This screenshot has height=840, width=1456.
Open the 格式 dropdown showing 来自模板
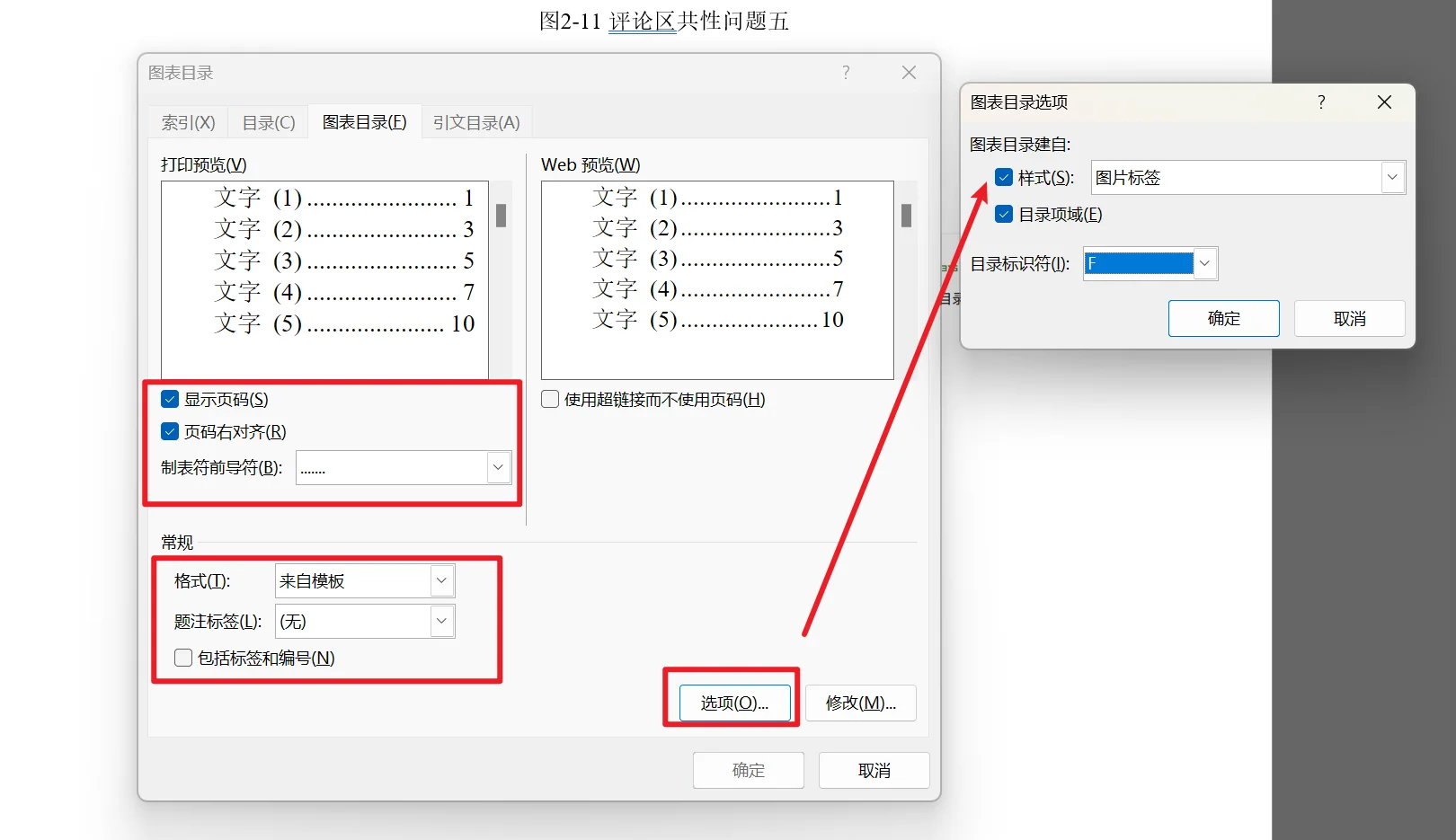coord(441,580)
